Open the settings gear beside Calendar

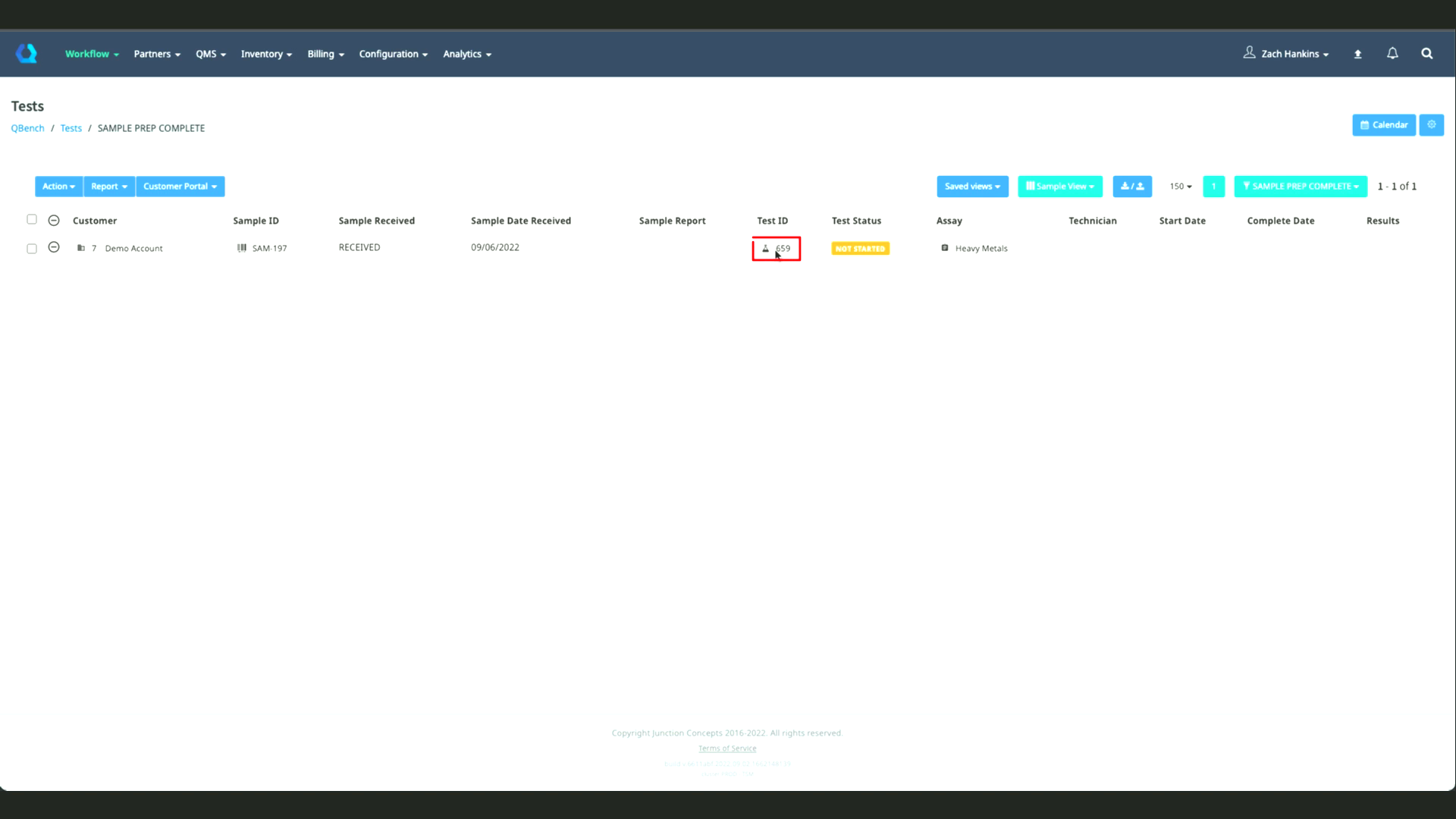click(x=1431, y=125)
